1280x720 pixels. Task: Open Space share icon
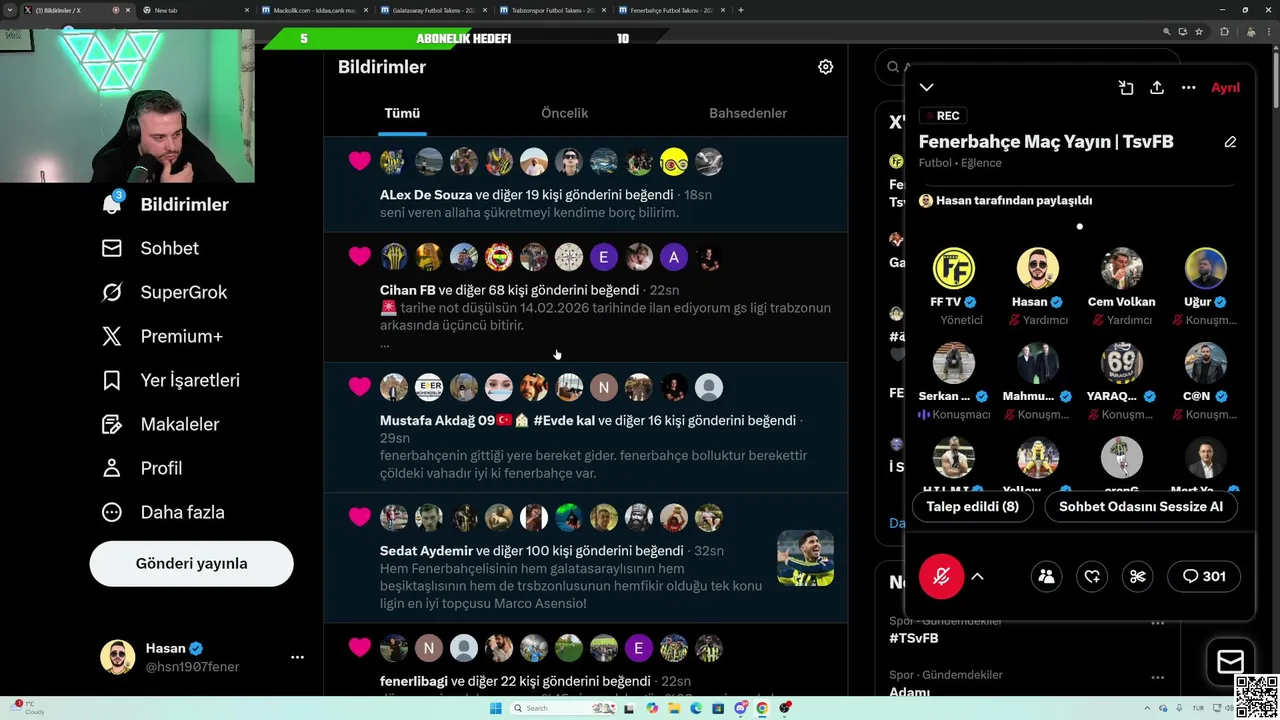click(x=1157, y=88)
